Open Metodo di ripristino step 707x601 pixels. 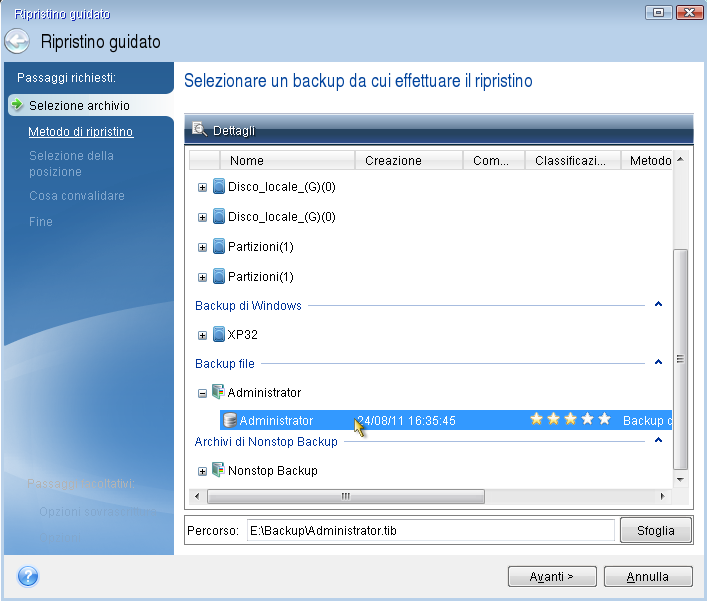coord(81,132)
